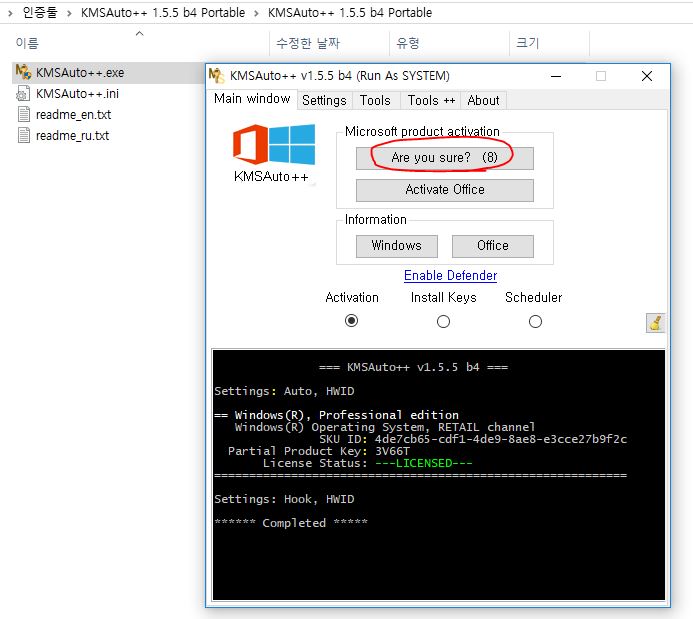Sort by 크기 column header
693x619 pixels.
(x=527, y=43)
